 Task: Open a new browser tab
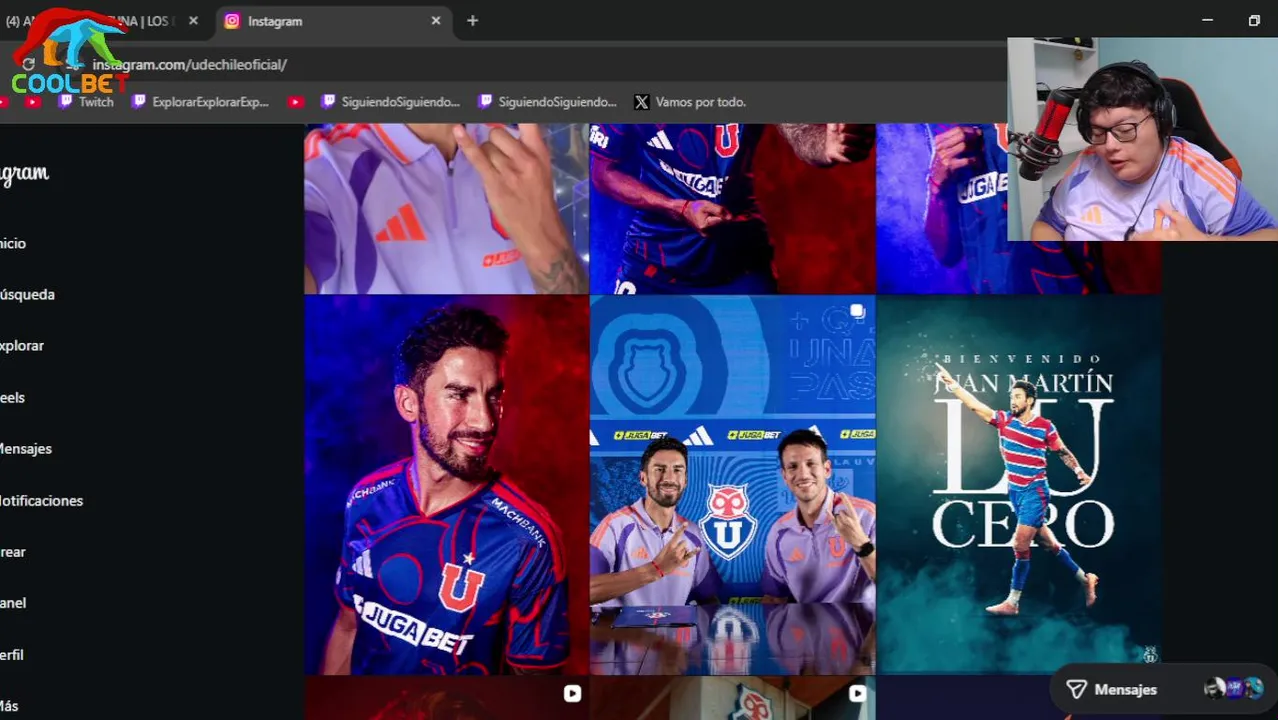coord(472,20)
